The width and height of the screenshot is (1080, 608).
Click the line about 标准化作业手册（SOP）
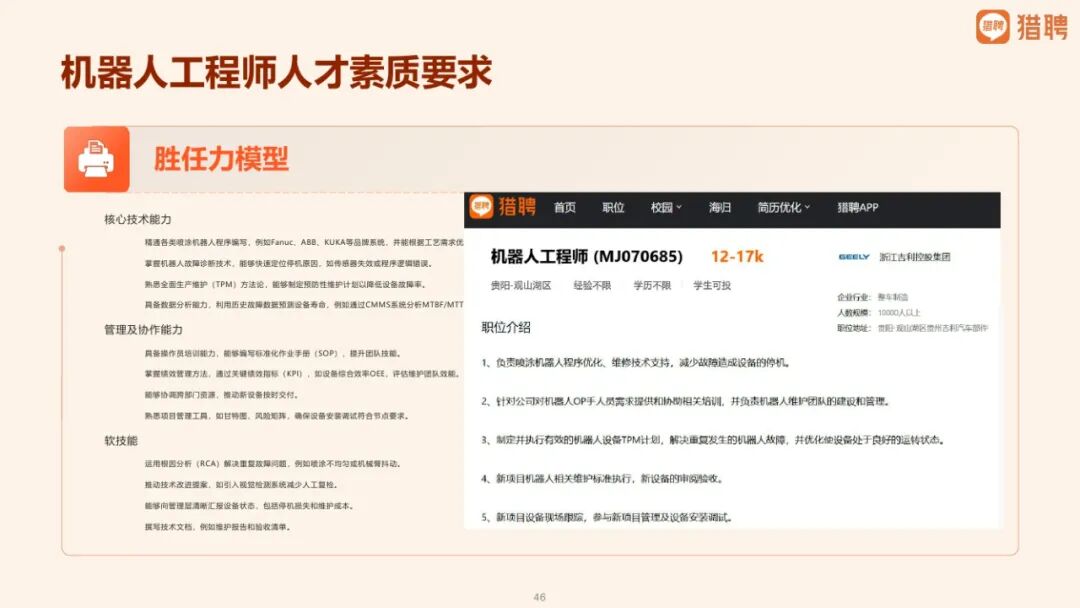(x=273, y=353)
